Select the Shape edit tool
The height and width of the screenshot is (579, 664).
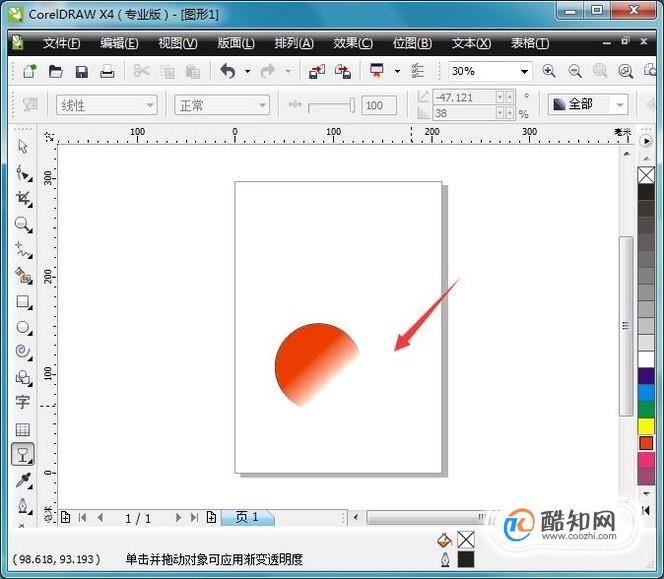23,173
